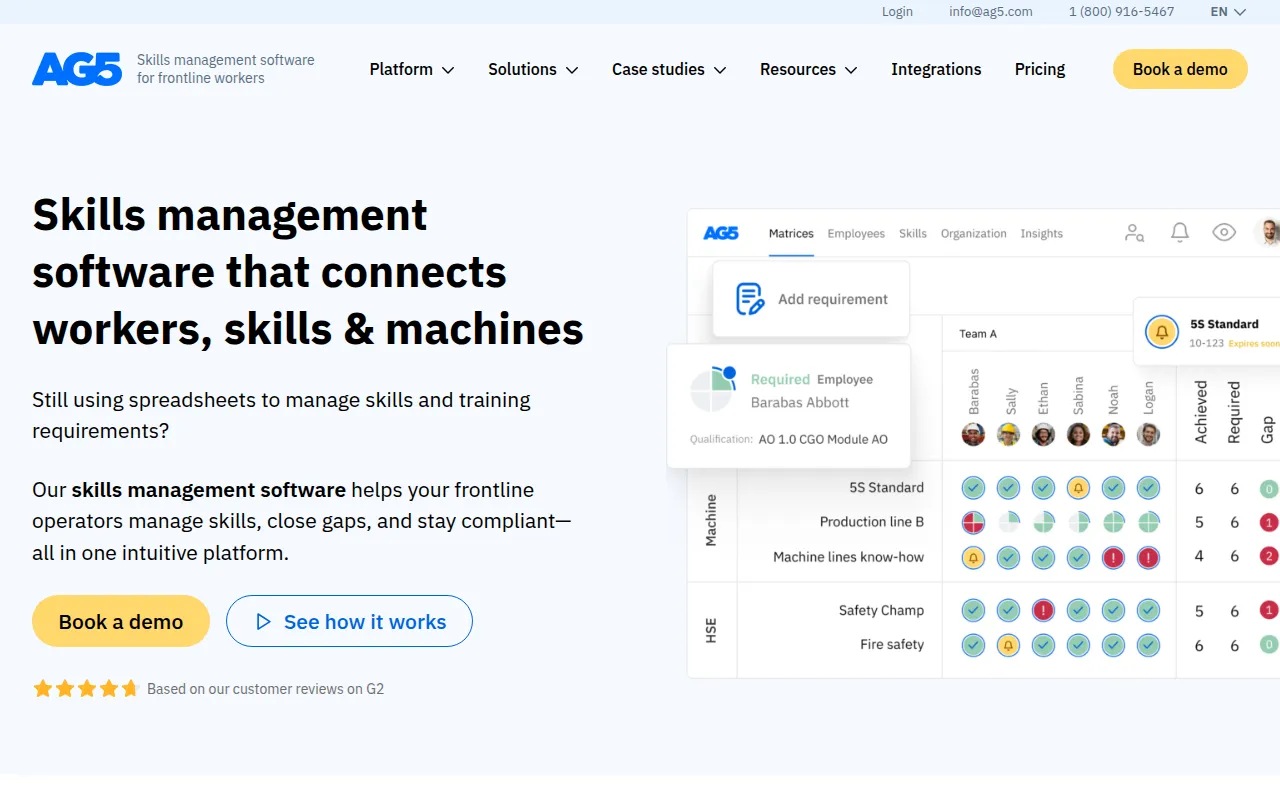Click the Production line B row label
The height and width of the screenshot is (800, 1280).
(x=872, y=522)
